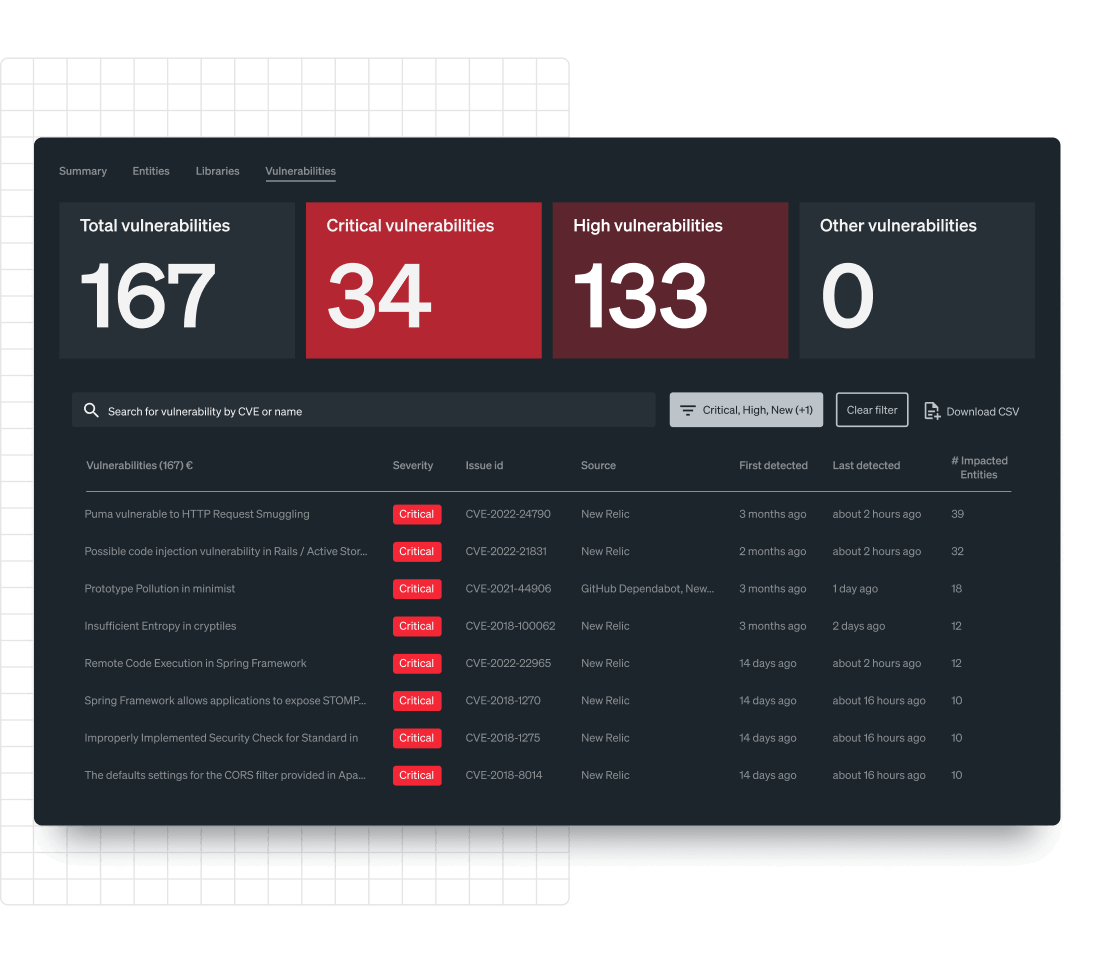Click Critical badge for CVE-2018-1275
This screenshot has width=1104, height=961.
(x=417, y=738)
